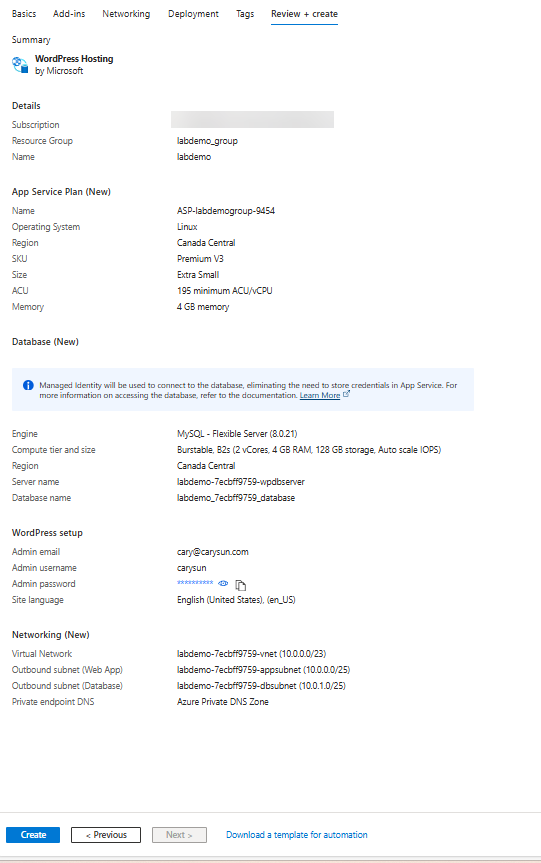
Task: Download a template for automation
Action: coord(297,835)
